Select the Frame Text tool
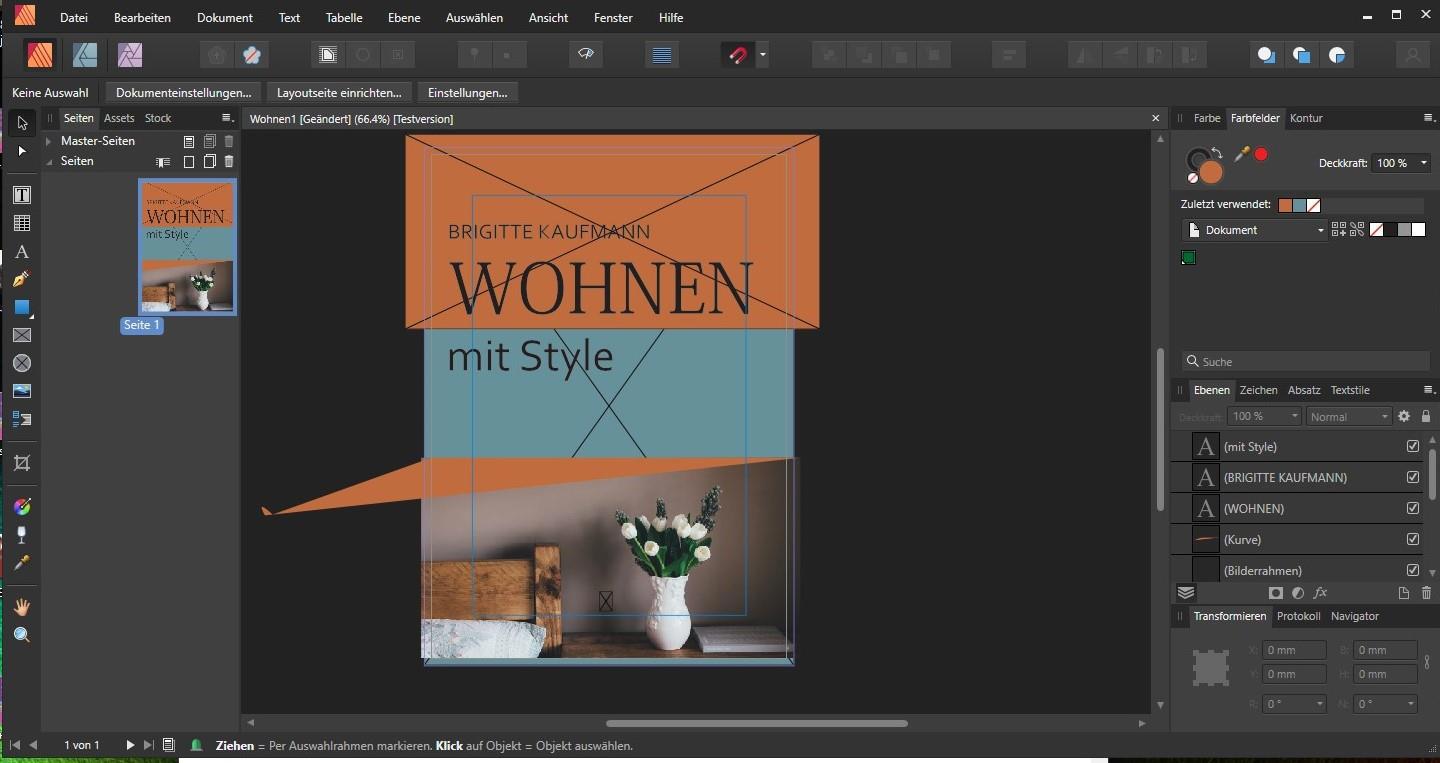Image resolution: width=1440 pixels, height=763 pixels. click(x=22, y=195)
